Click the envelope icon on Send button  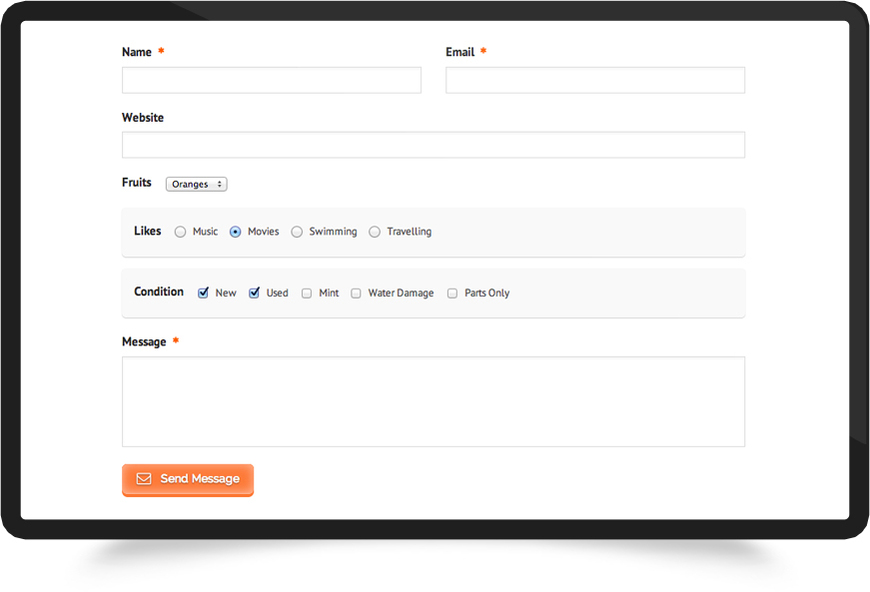(144, 479)
